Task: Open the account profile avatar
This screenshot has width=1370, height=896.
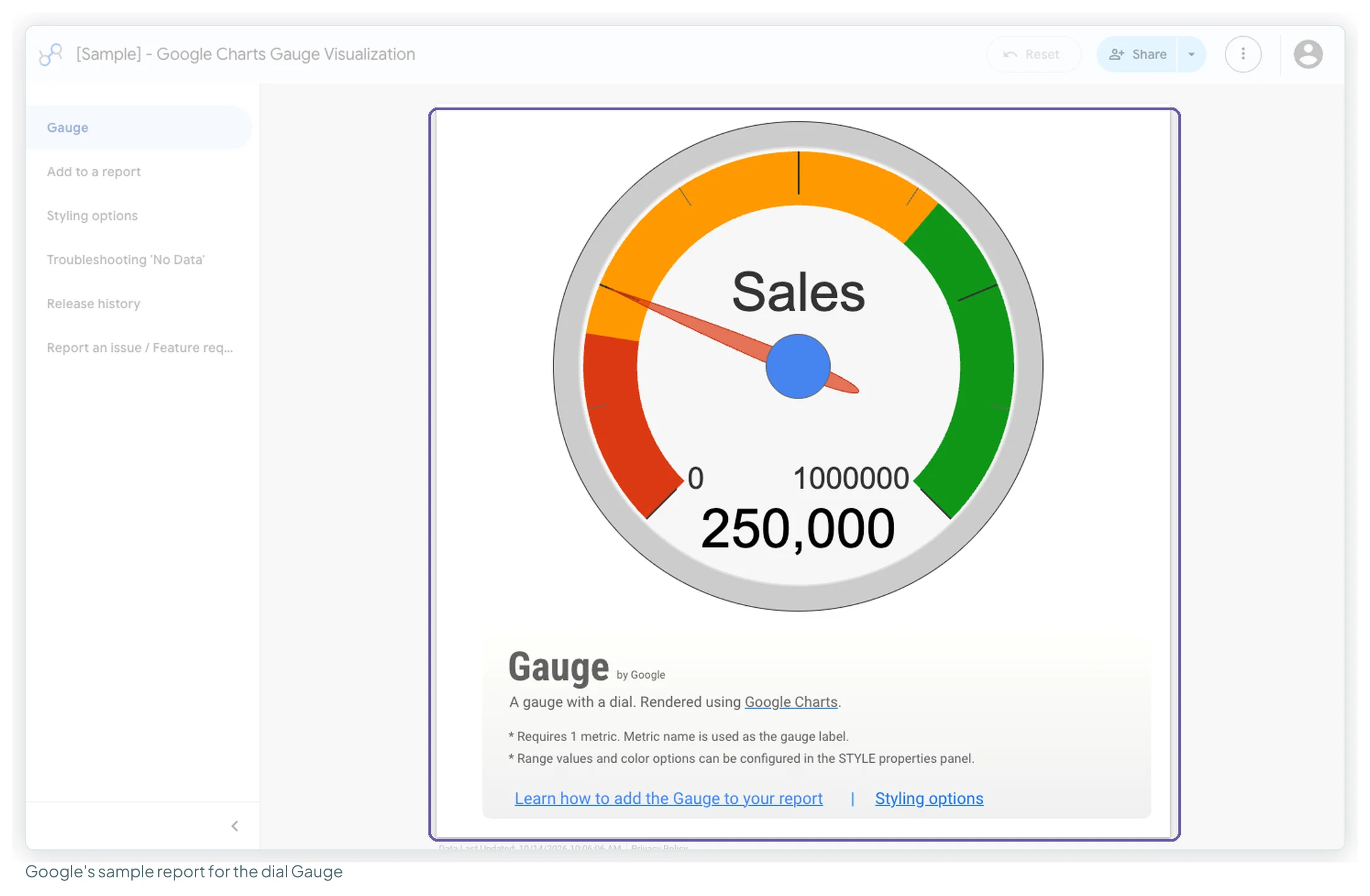Action: (1308, 54)
